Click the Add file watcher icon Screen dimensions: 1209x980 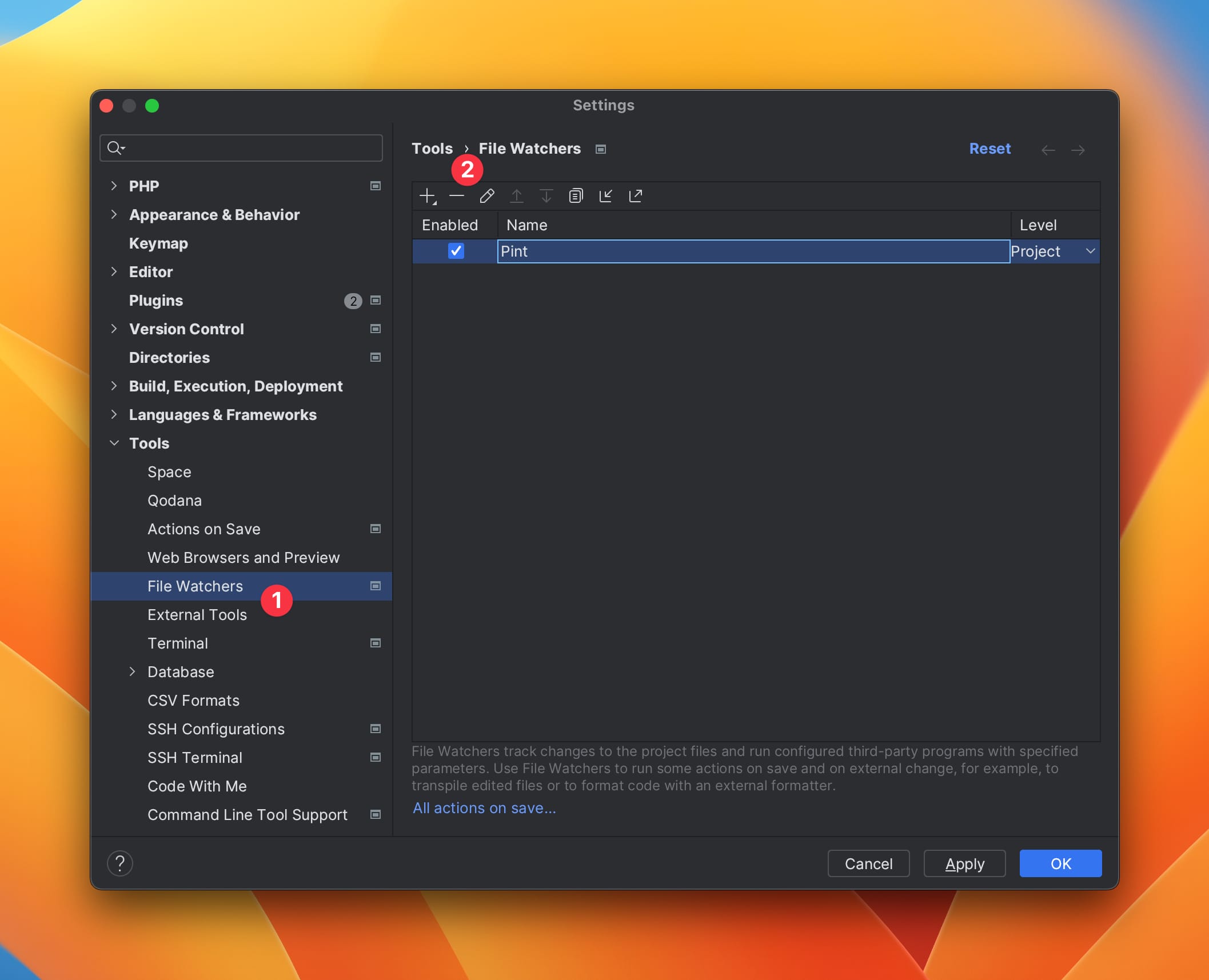(x=429, y=195)
